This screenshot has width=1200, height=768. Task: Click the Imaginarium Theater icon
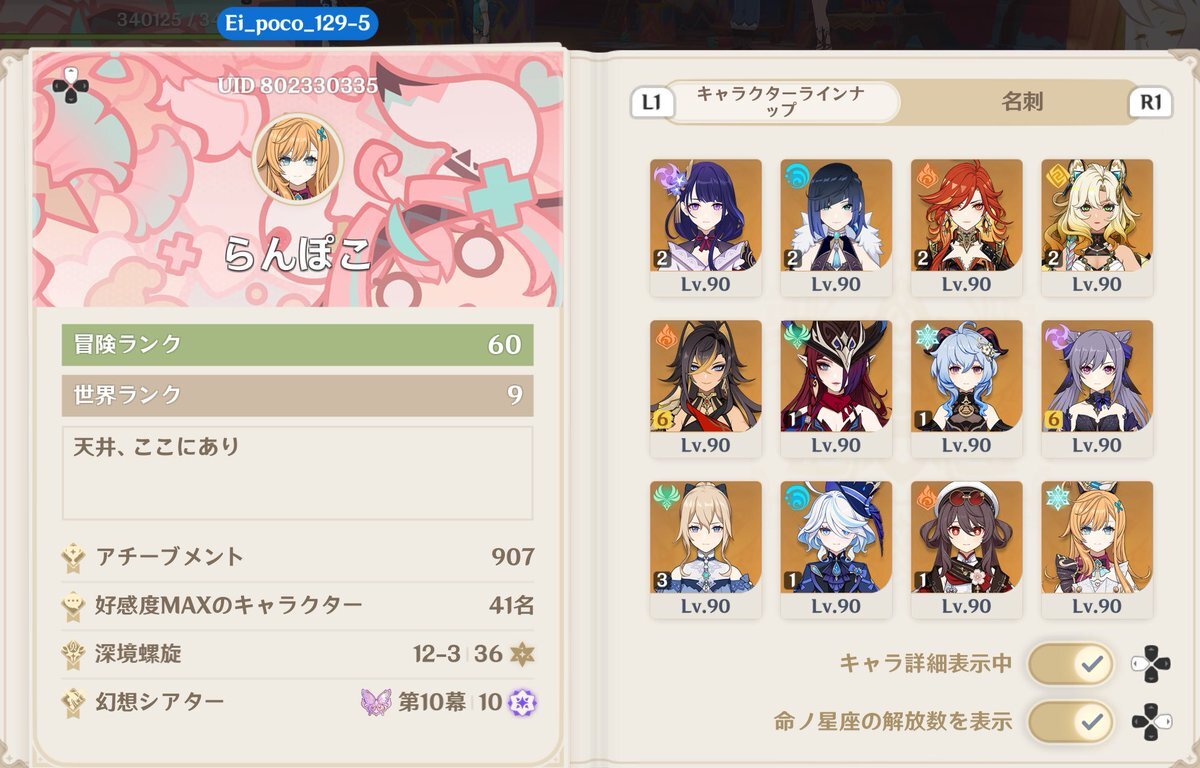pos(73,702)
